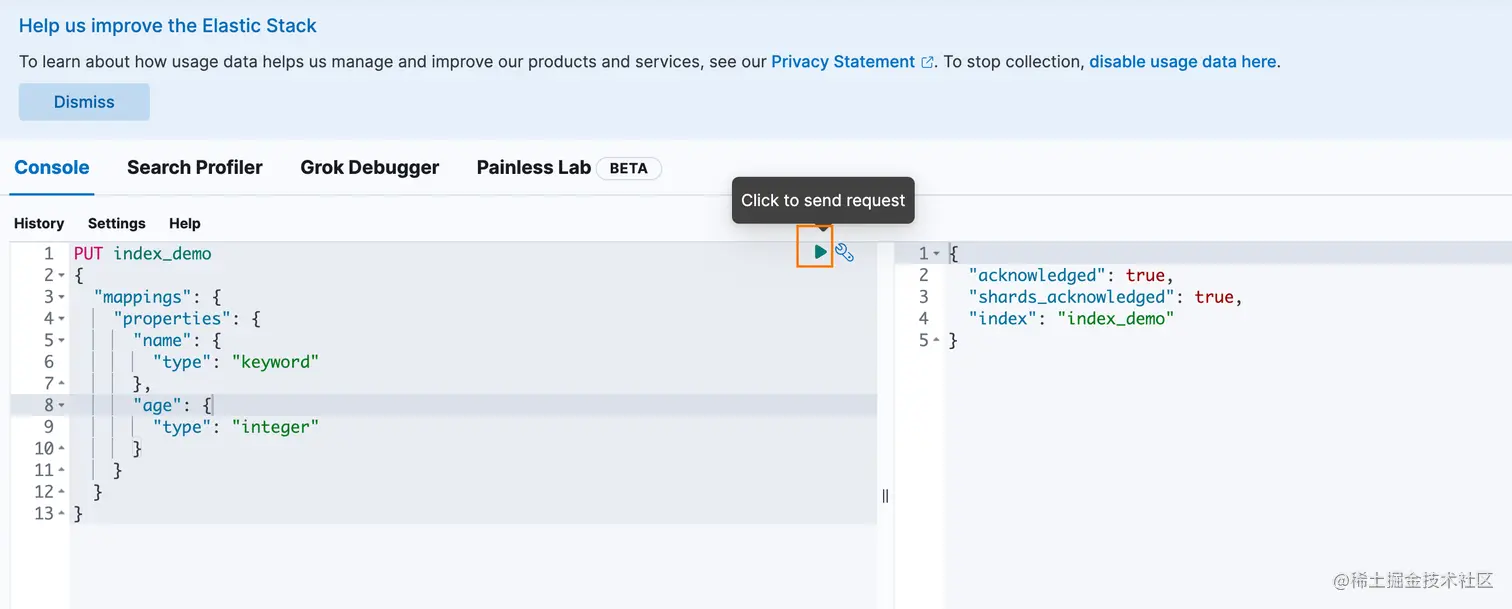
Task: Collapse the "properties" block on line 4
Action: click(61, 319)
